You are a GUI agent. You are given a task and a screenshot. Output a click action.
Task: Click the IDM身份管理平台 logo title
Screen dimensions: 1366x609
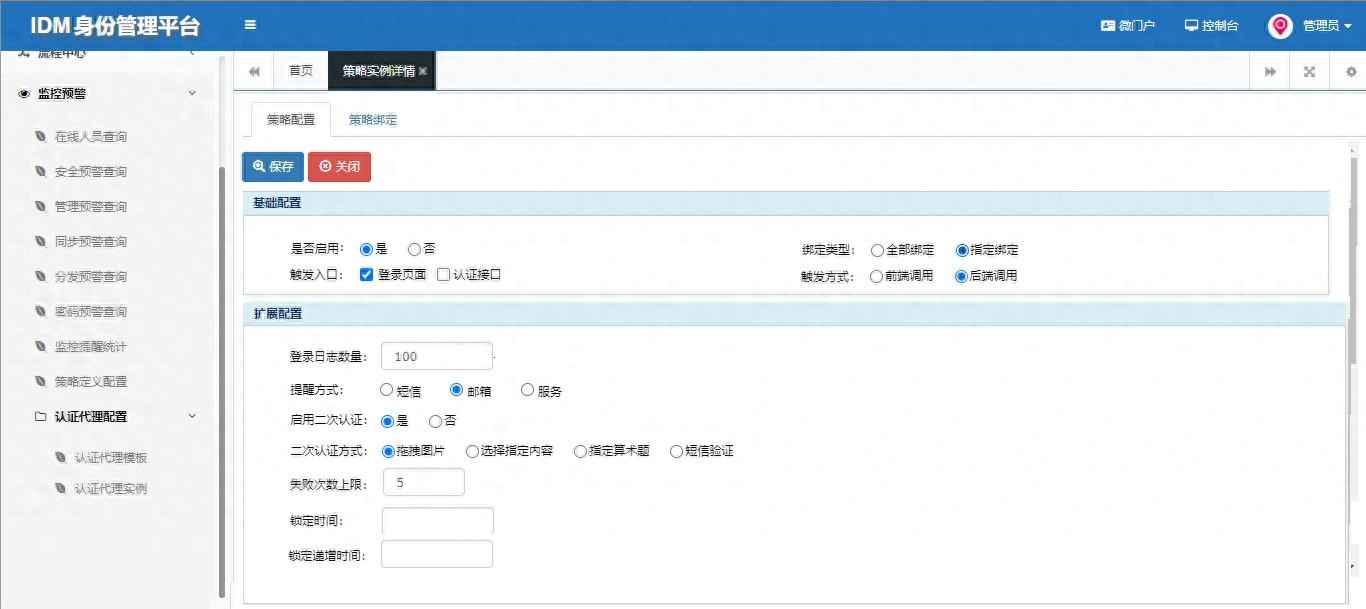tap(115, 26)
